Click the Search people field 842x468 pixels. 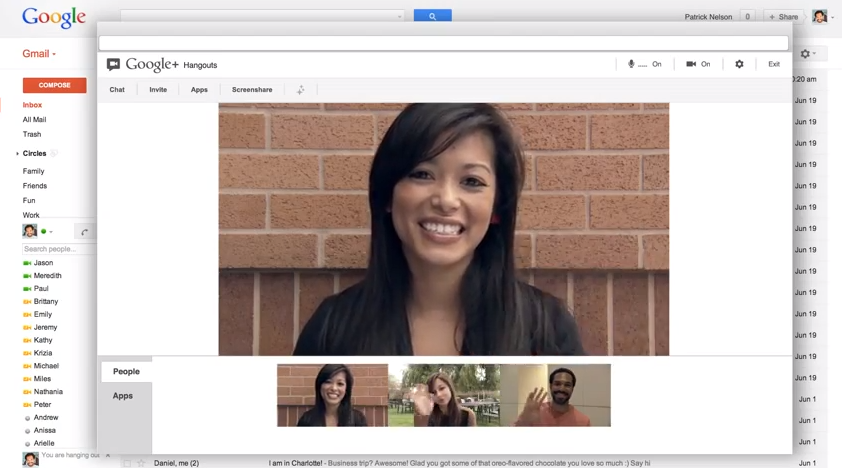[x=59, y=249]
